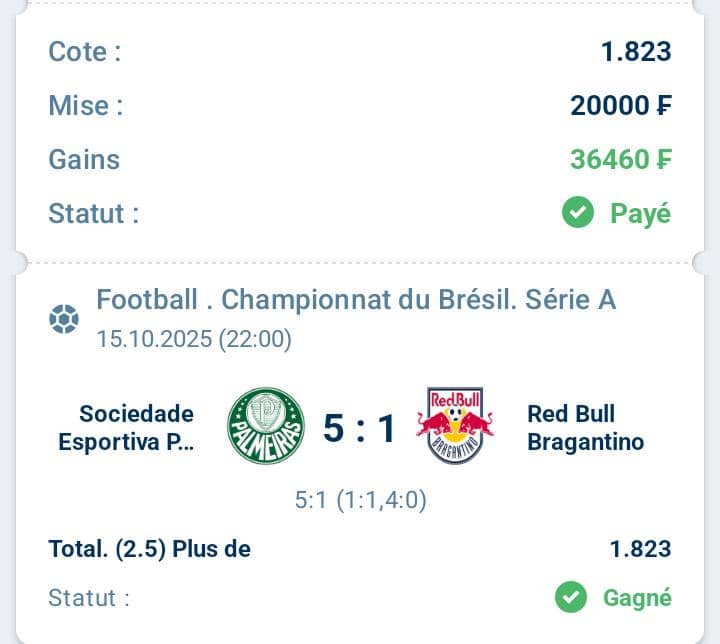Click the 20000 stake amount
Screen dimensions: 720x644
tap(620, 105)
